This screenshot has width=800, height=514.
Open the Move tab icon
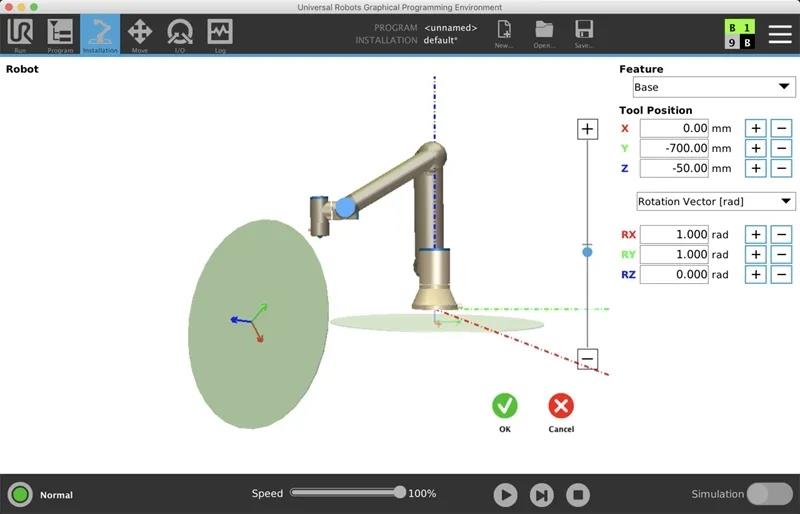tap(140, 34)
